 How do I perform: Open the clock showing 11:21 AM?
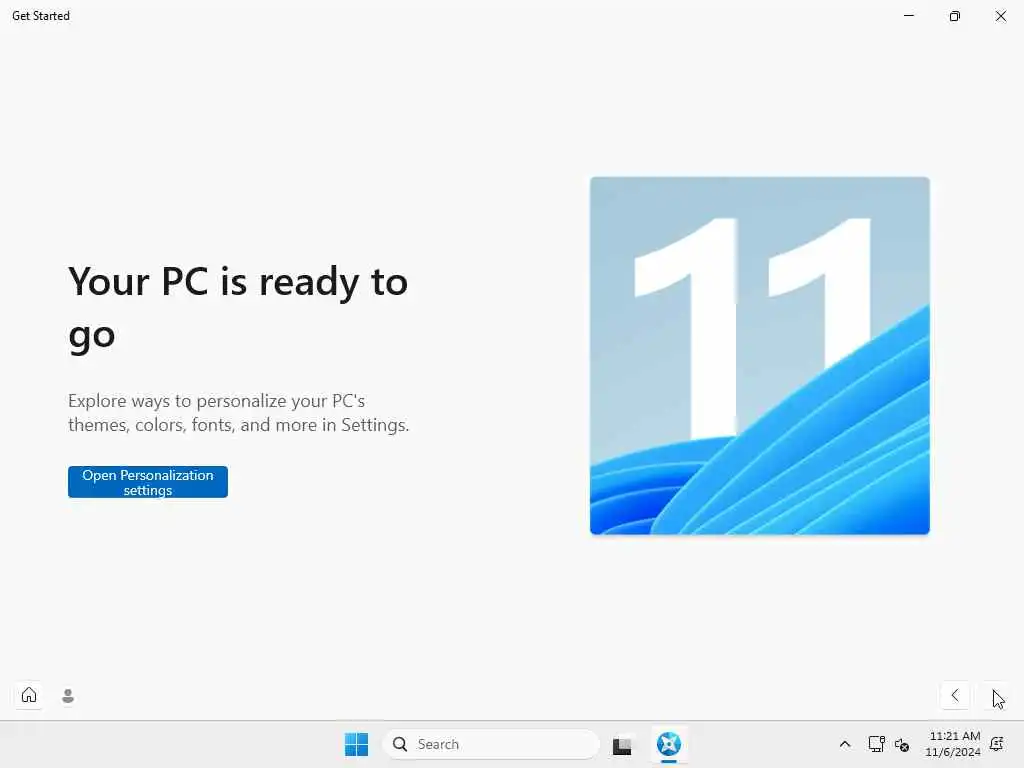[x=953, y=744]
